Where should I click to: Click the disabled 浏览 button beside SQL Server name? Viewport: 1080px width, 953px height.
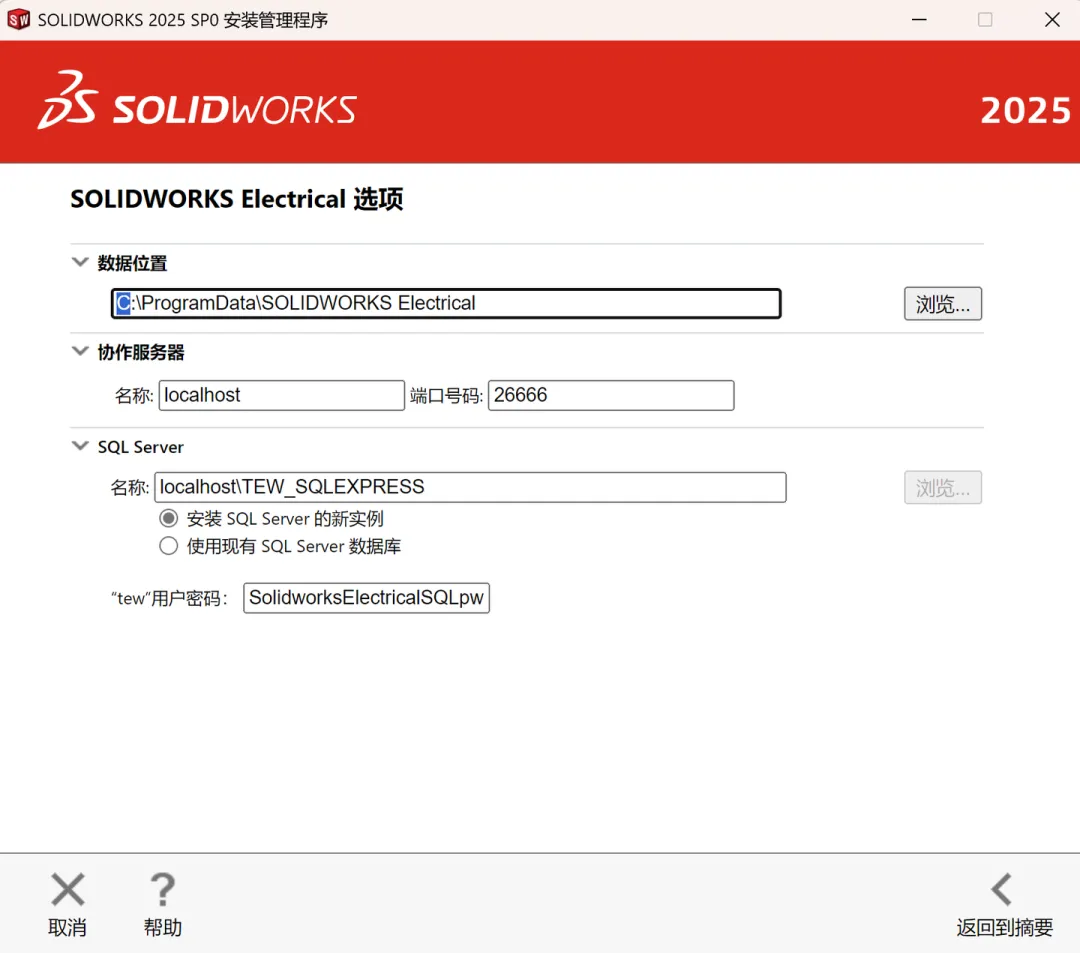[942, 488]
